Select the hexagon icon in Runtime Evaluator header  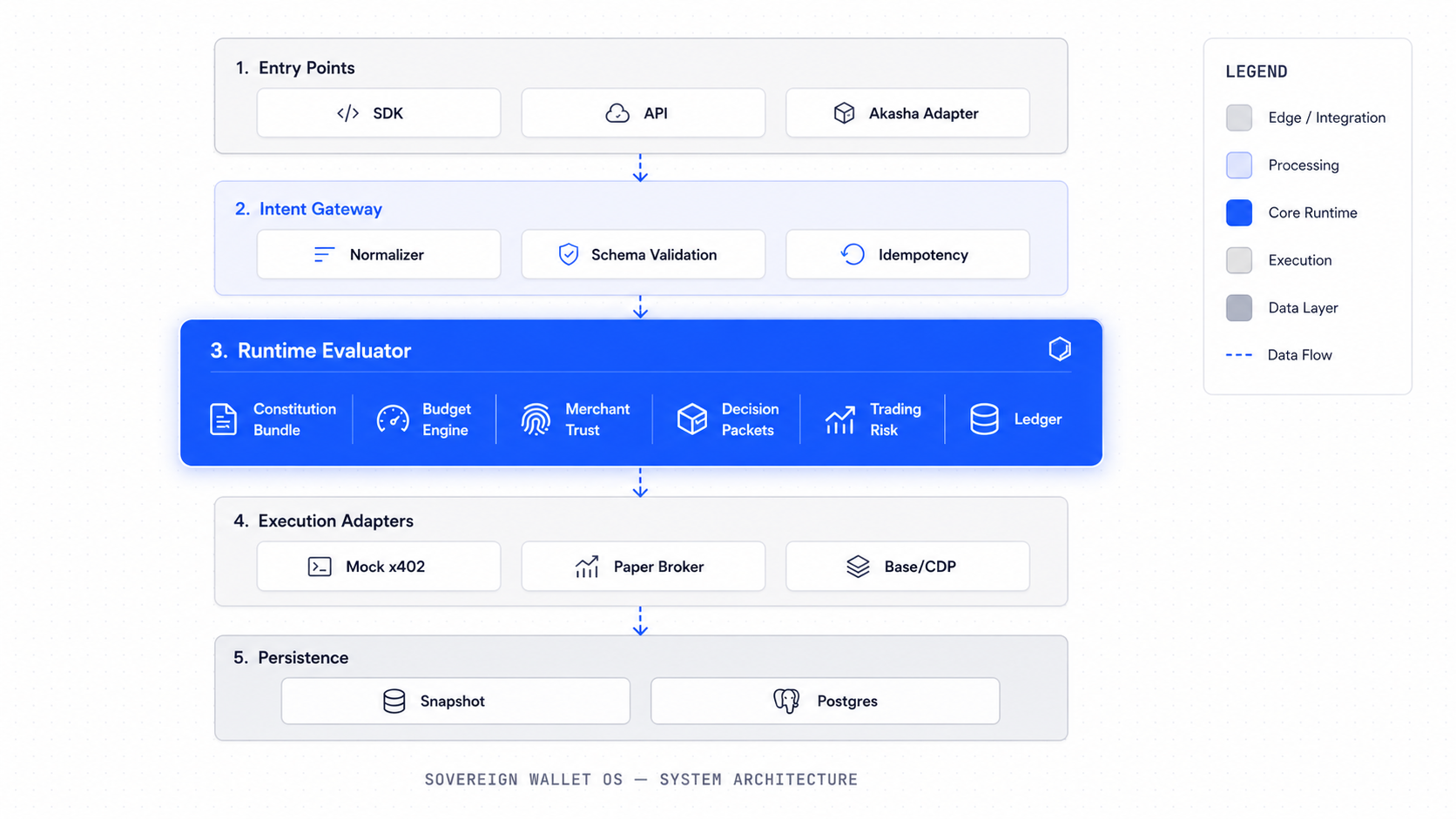click(x=1060, y=349)
